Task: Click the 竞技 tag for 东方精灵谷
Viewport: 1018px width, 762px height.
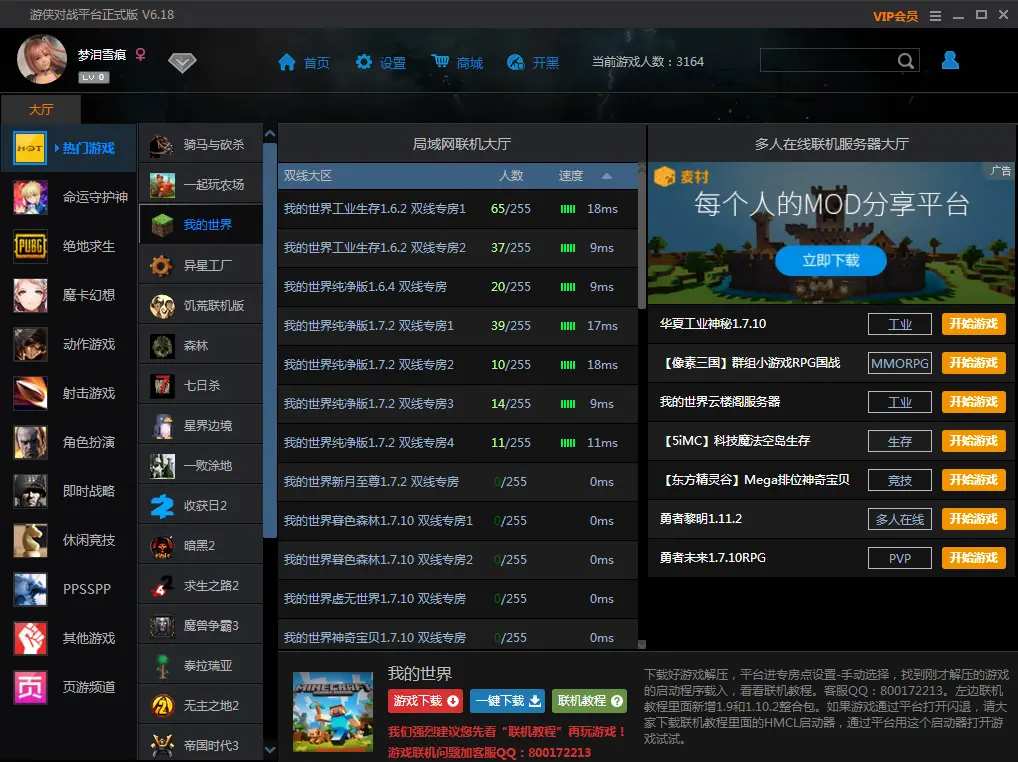Action: pyautogui.click(x=900, y=480)
